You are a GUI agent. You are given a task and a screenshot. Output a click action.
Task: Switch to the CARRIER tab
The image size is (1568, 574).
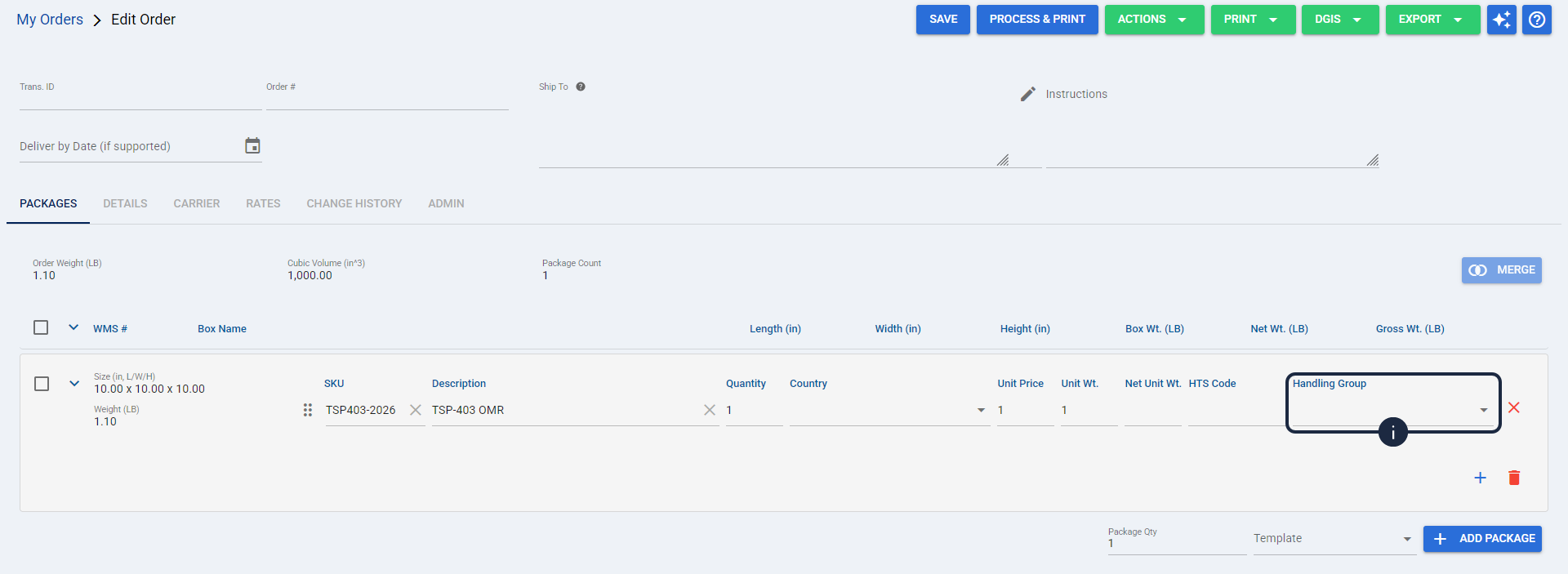(196, 203)
